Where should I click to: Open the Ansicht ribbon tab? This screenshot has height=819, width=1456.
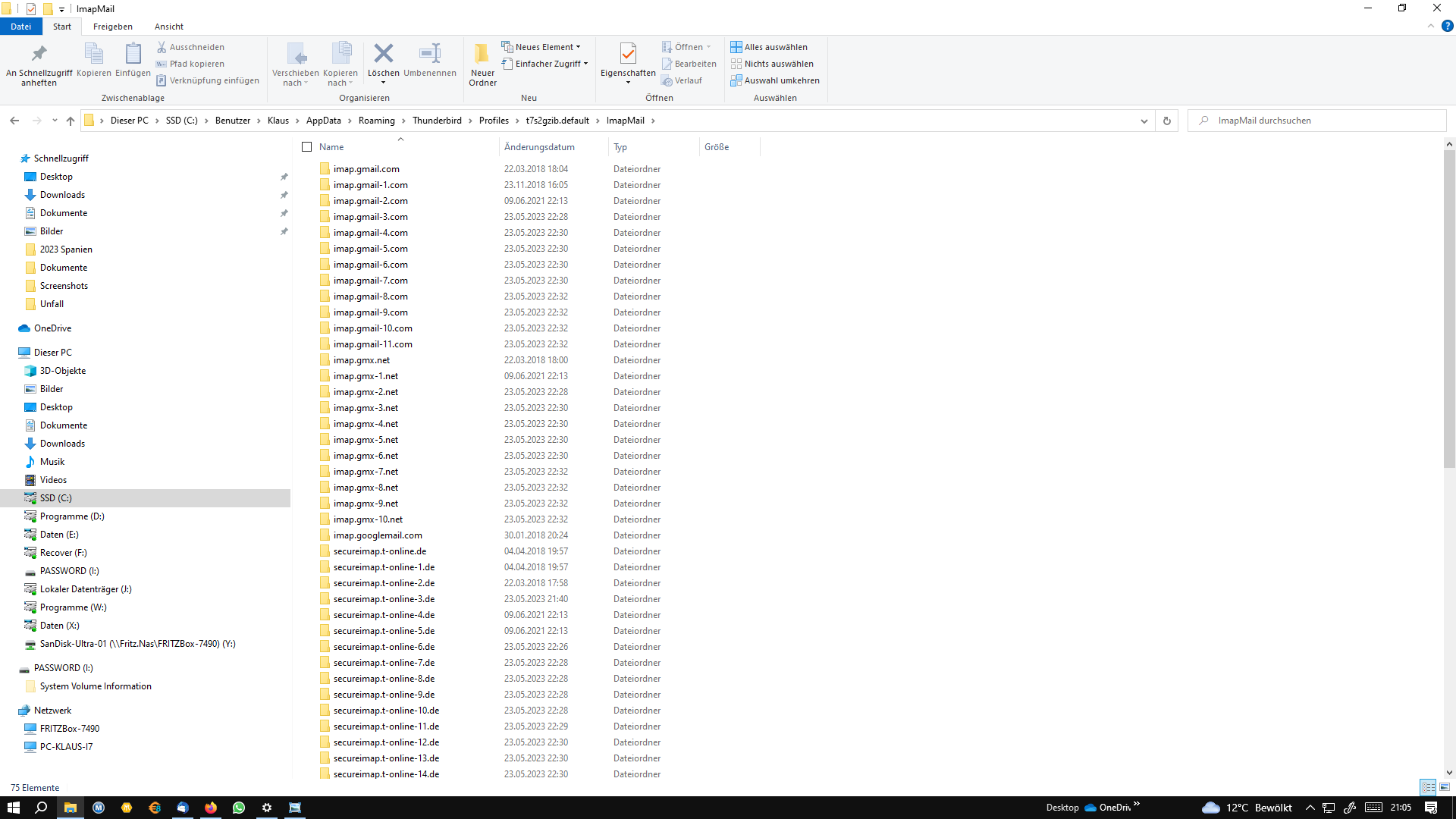pyautogui.click(x=169, y=27)
